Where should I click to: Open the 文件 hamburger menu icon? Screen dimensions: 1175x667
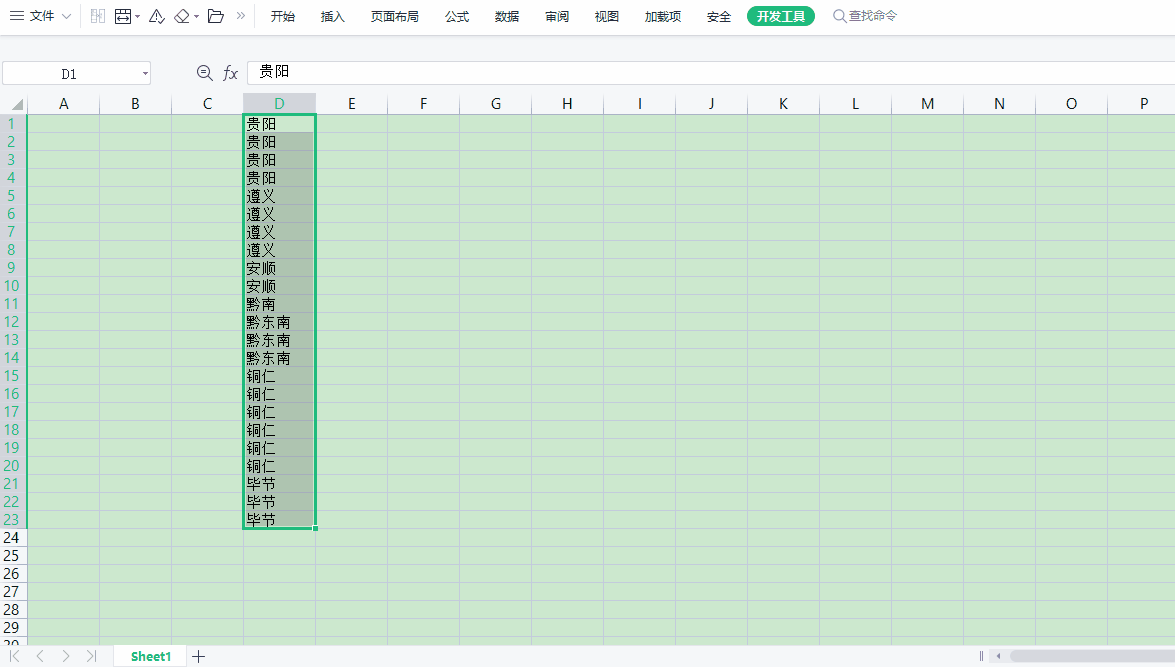tap(16, 16)
